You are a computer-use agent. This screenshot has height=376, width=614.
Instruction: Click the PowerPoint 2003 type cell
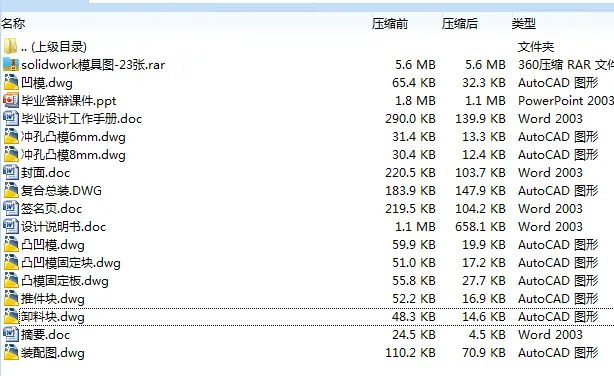[x=566, y=101]
